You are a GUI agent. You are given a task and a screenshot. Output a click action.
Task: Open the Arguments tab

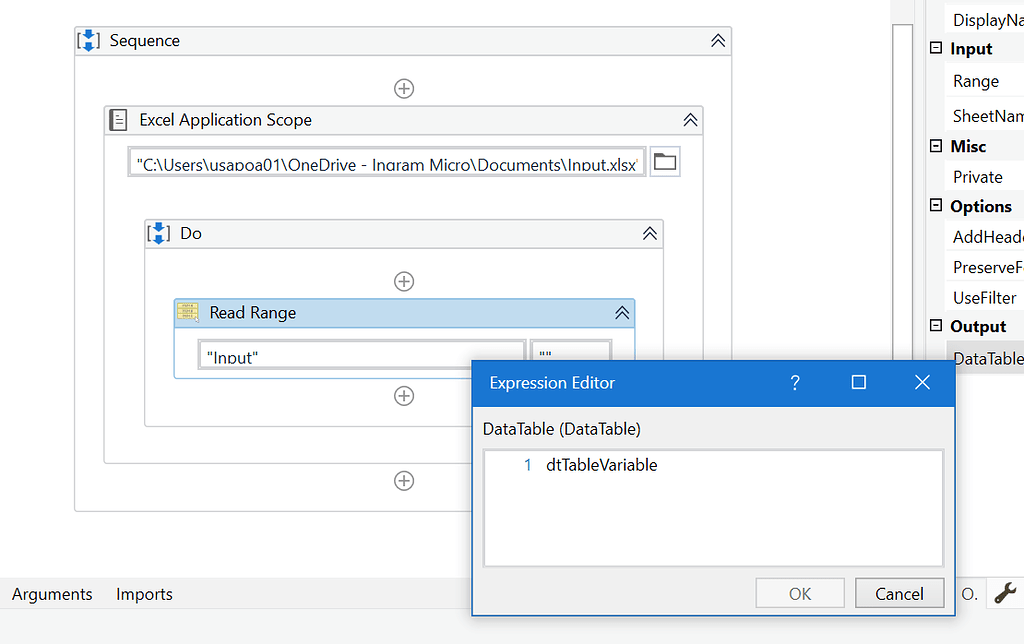[x=52, y=594]
